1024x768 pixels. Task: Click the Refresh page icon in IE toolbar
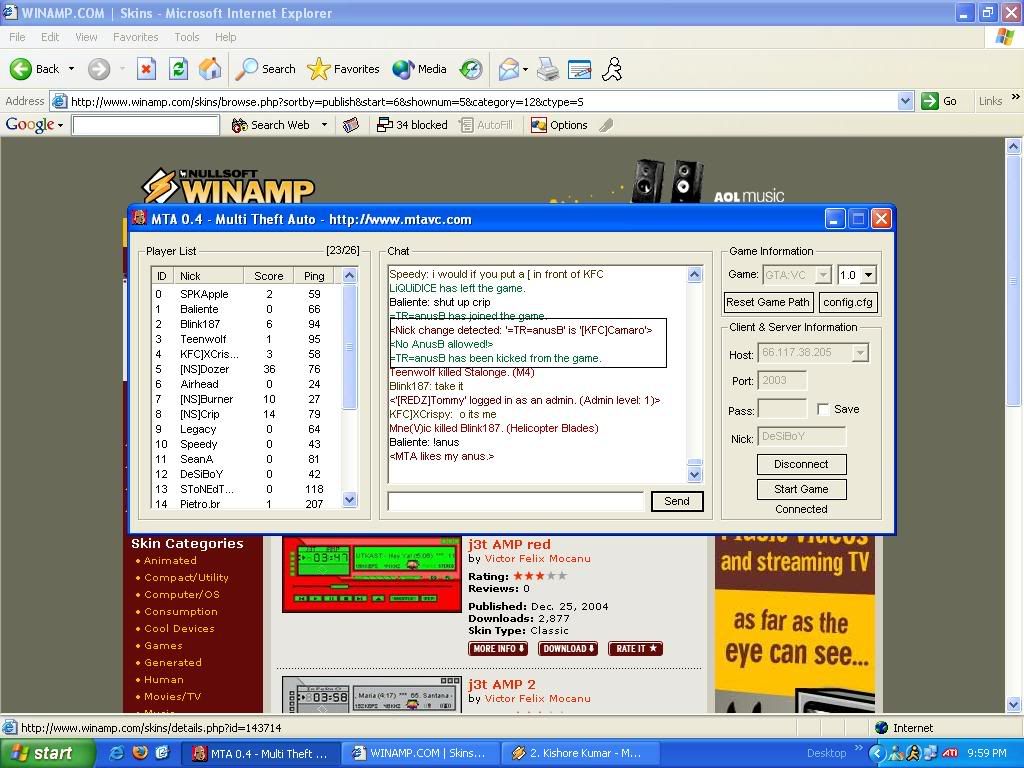tap(178, 69)
